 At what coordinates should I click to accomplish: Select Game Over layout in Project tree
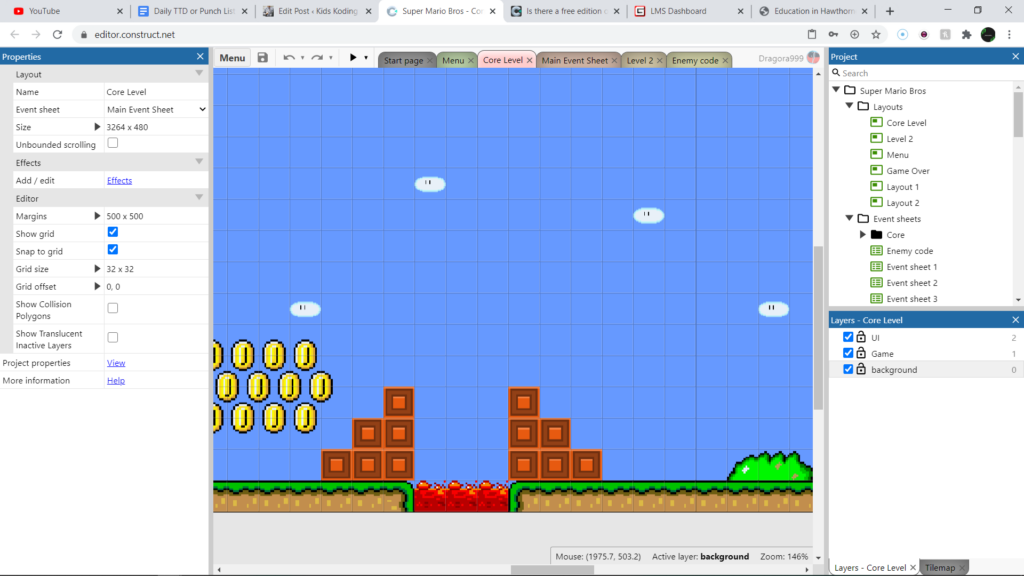908,170
